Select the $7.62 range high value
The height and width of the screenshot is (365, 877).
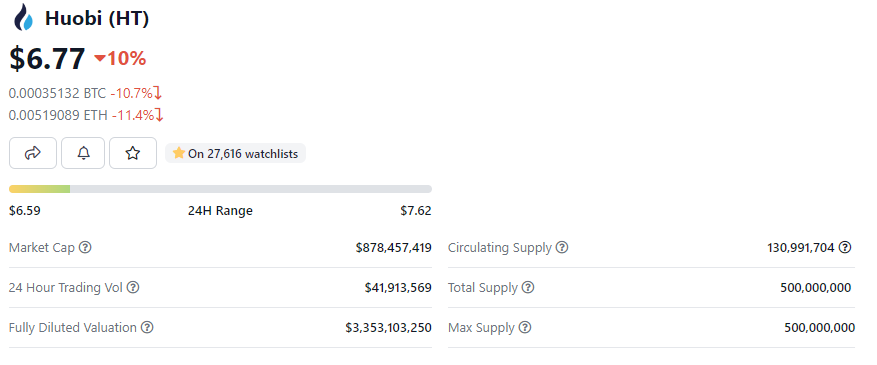tap(416, 211)
